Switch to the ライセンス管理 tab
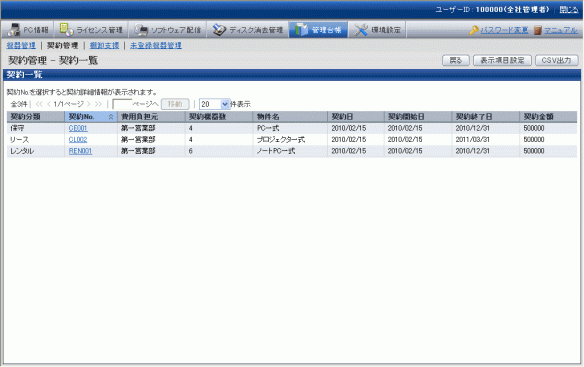 91,30
